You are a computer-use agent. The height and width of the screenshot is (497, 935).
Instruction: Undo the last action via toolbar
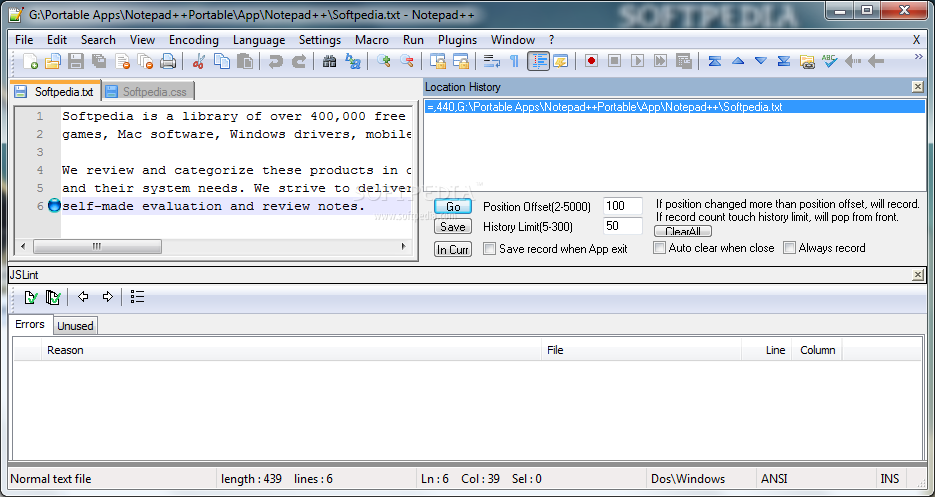(275, 61)
